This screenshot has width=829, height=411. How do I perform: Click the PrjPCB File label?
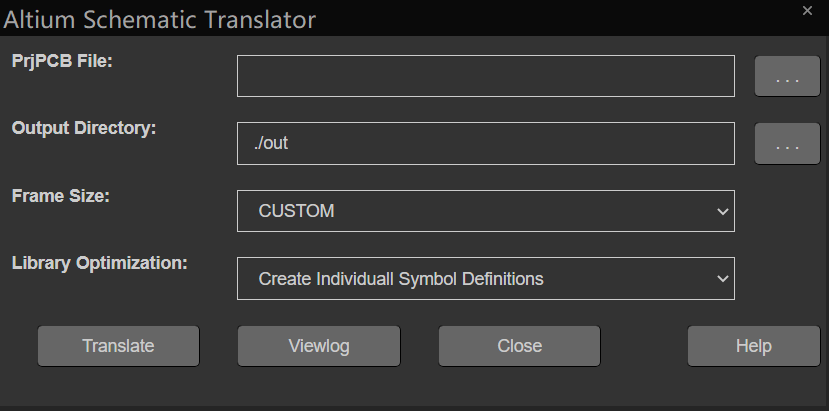click(62, 61)
